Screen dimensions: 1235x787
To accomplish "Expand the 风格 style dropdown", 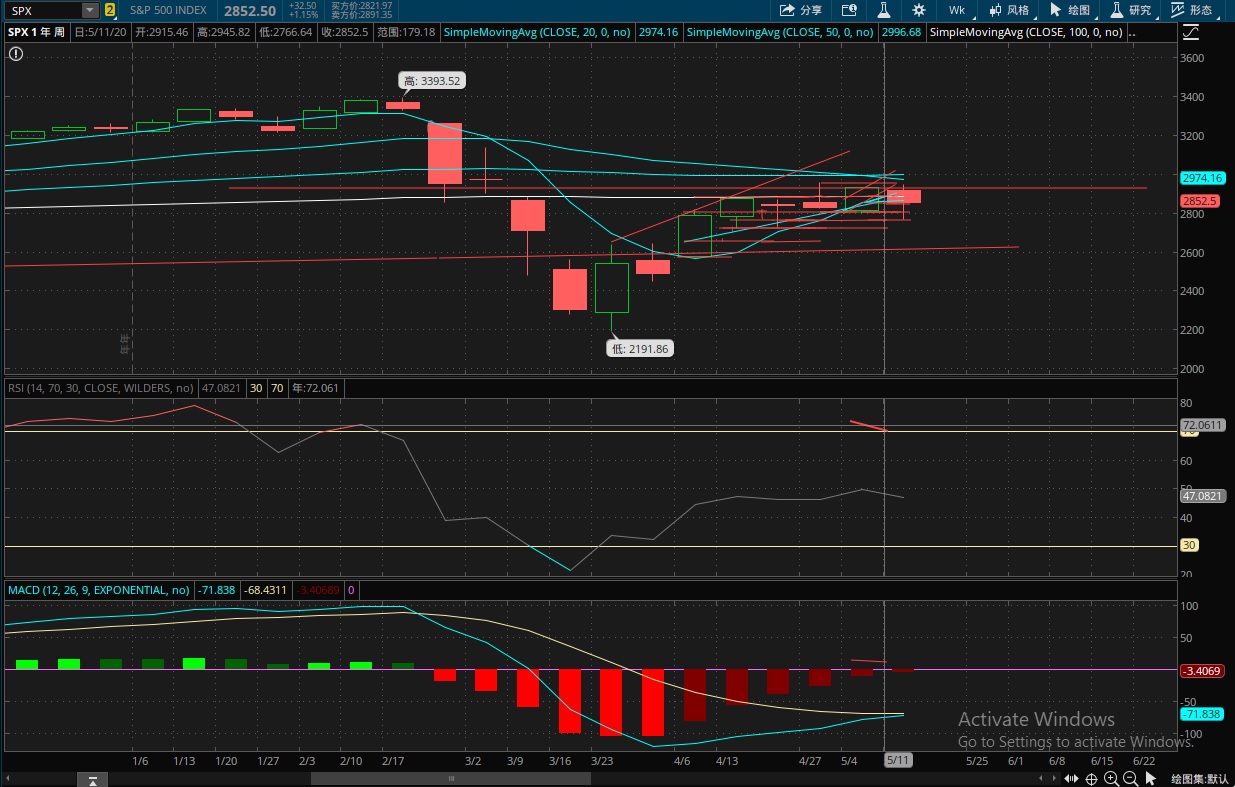I will click(1009, 10).
